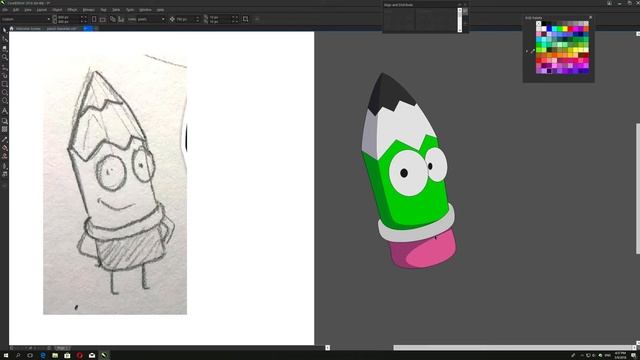Viewport: 640px width, 360px height.
Task: Open the Layout menu
Action: click(x=42, y=10)
